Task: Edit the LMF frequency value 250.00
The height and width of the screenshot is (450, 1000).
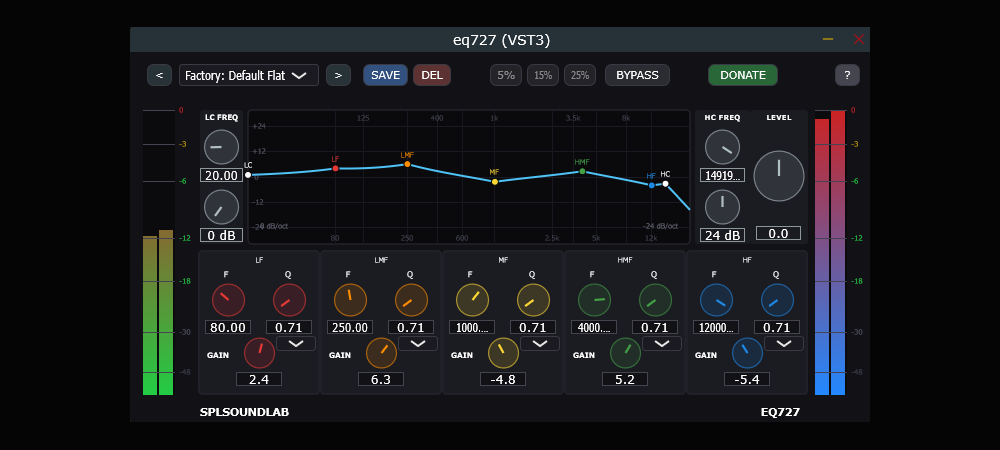Action: click(350, 328)
